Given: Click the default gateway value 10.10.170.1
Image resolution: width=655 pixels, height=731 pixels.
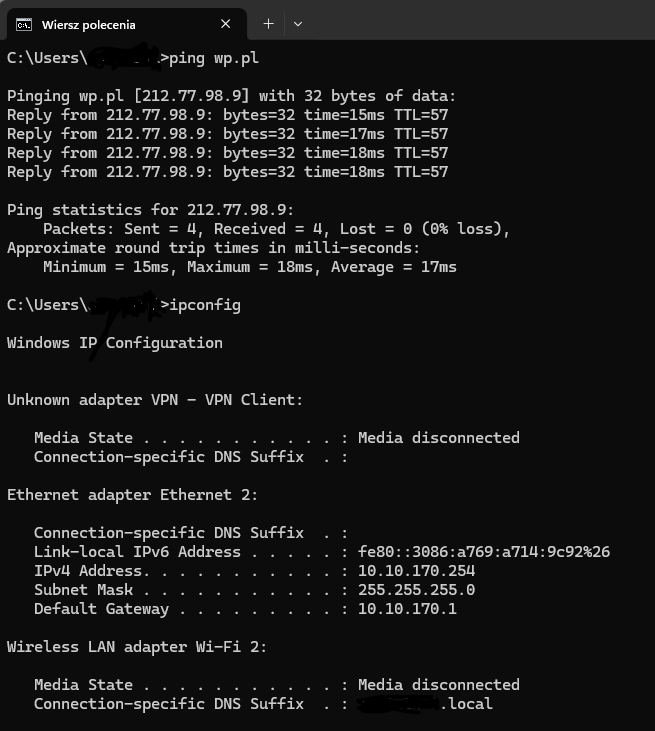Looking at the screenshot, I should 407,609.
